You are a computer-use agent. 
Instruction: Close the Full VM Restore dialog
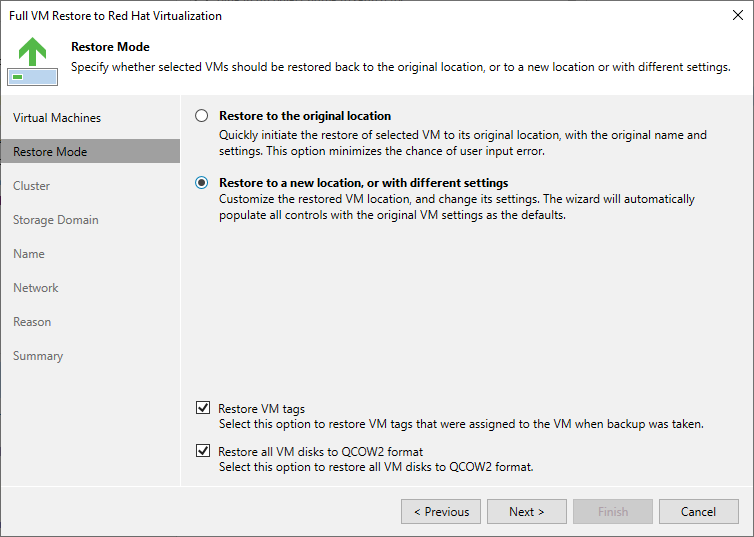coord(737,15)
